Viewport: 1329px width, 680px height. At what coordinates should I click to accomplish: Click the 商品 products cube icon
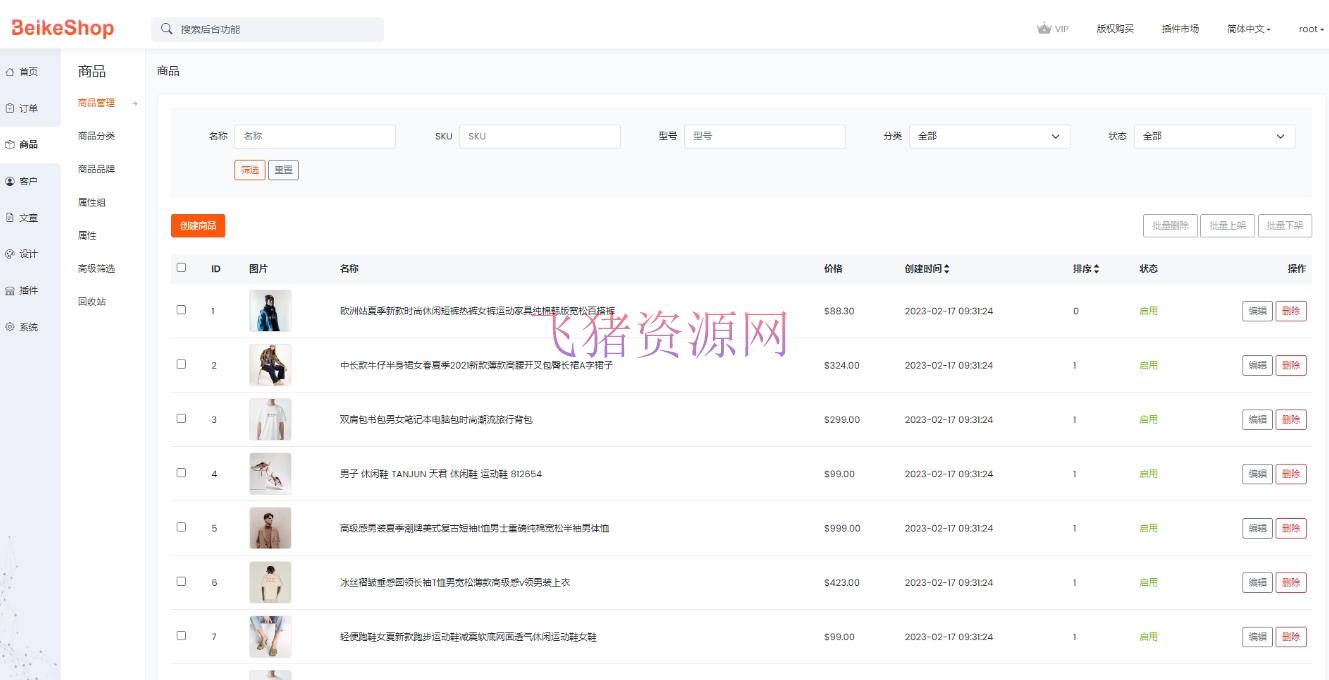pos(11,144)
